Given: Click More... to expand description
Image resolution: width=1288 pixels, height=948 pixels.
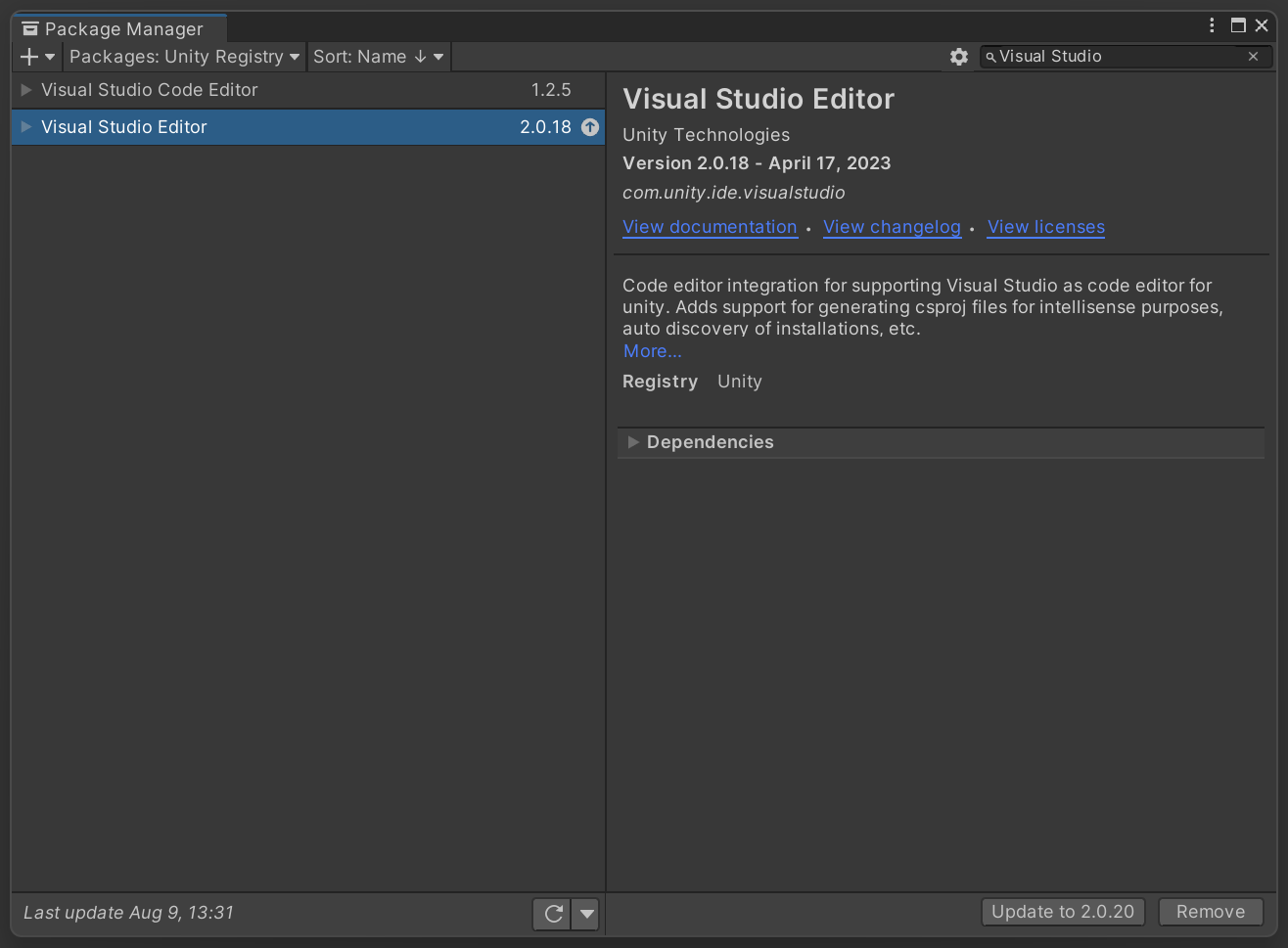Looking at the screenshot, I should 653,351.
